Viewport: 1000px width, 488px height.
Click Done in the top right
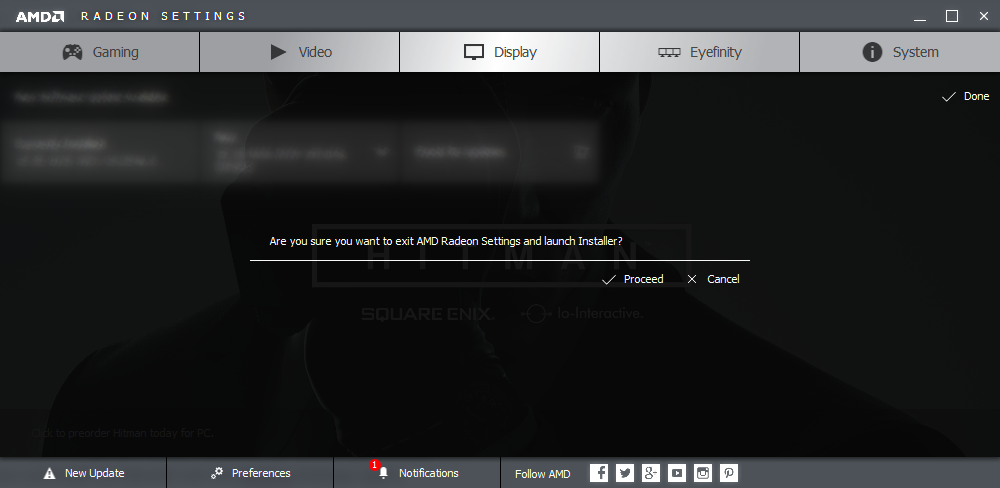tap(966, 96)
